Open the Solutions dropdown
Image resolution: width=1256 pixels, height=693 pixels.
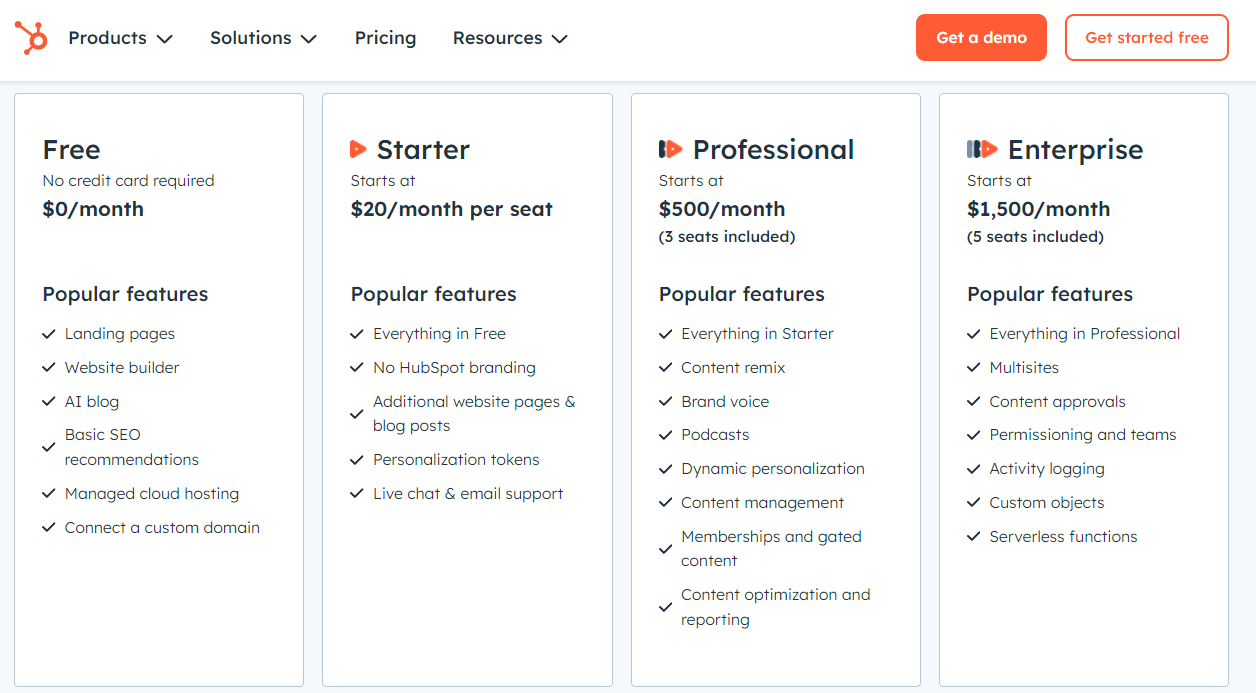(262, 38)
